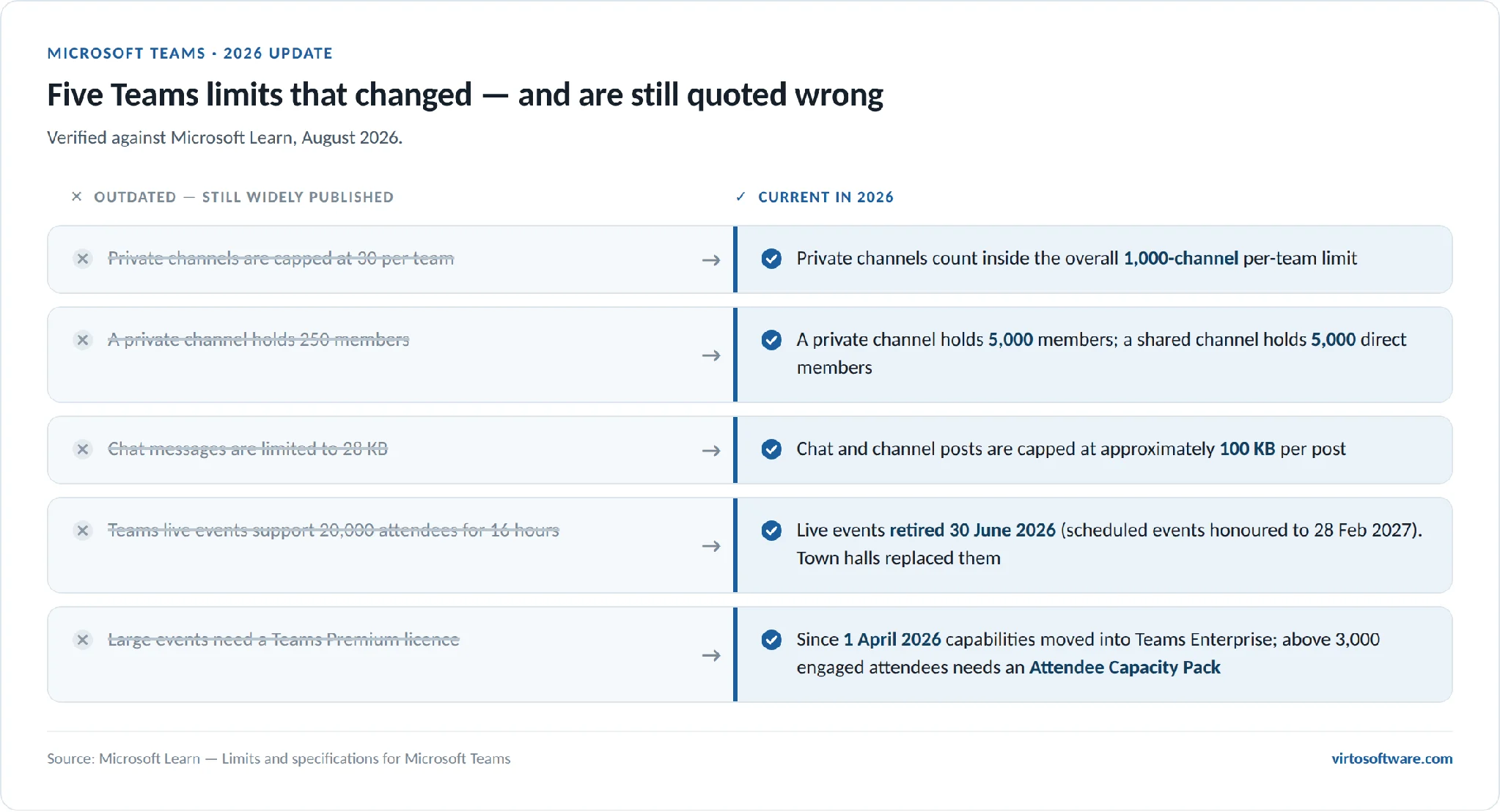Click the checkmark beside 100 KB per post statement
The width and height of the screenshot is (1500, 812).
[x=771, y=449]
